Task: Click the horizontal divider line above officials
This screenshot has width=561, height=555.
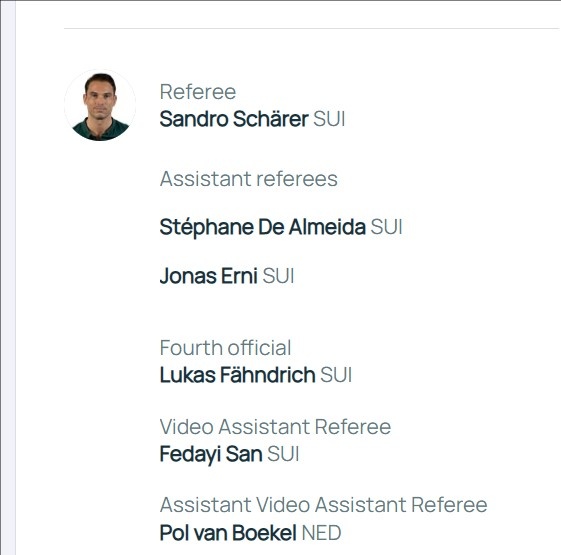Action: click(x=312, y=28)
